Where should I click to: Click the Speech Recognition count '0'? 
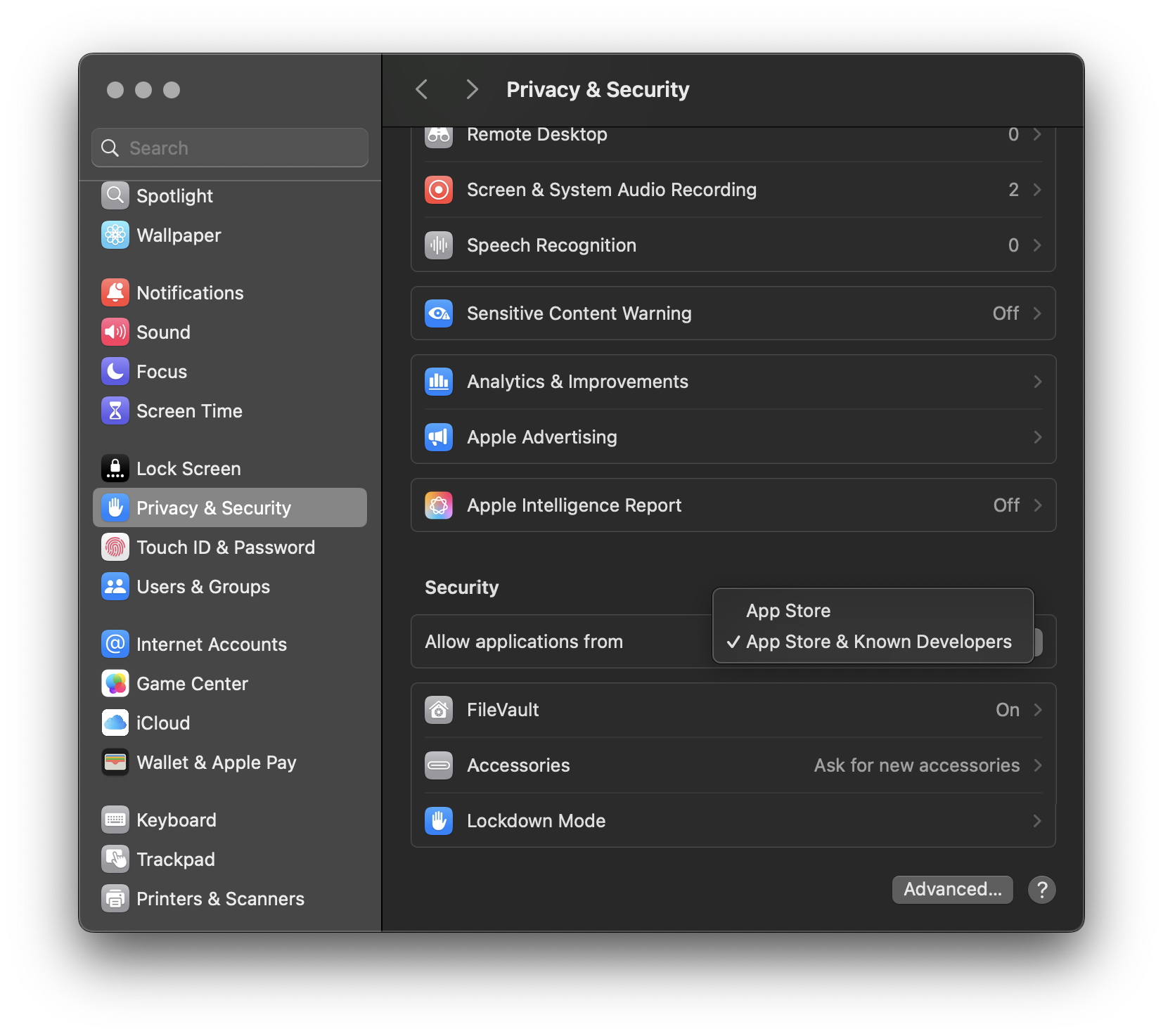tap(1013, 245)
